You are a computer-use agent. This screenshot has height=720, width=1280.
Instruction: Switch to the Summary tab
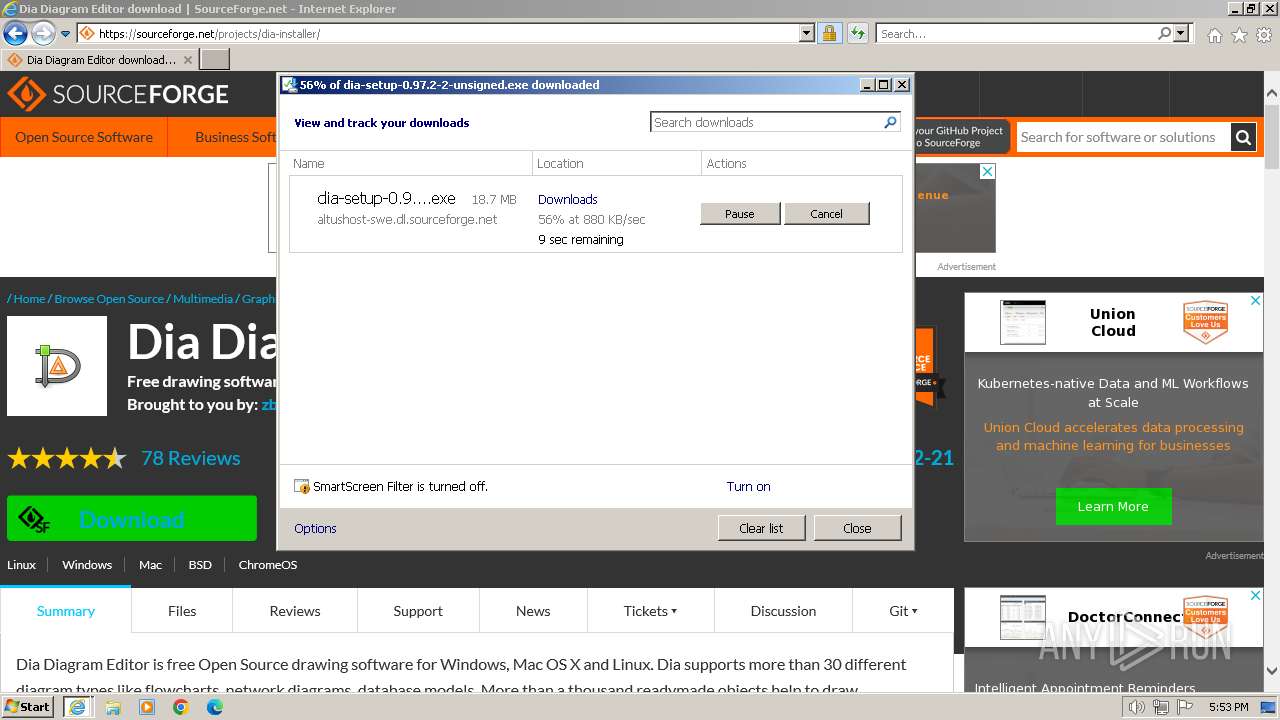click(x=66, y=610)
